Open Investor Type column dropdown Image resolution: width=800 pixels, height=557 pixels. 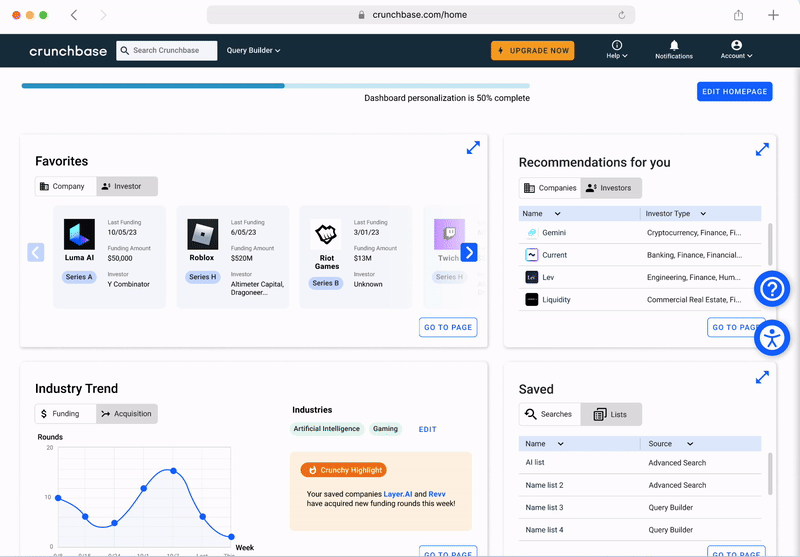pos(703,214)
